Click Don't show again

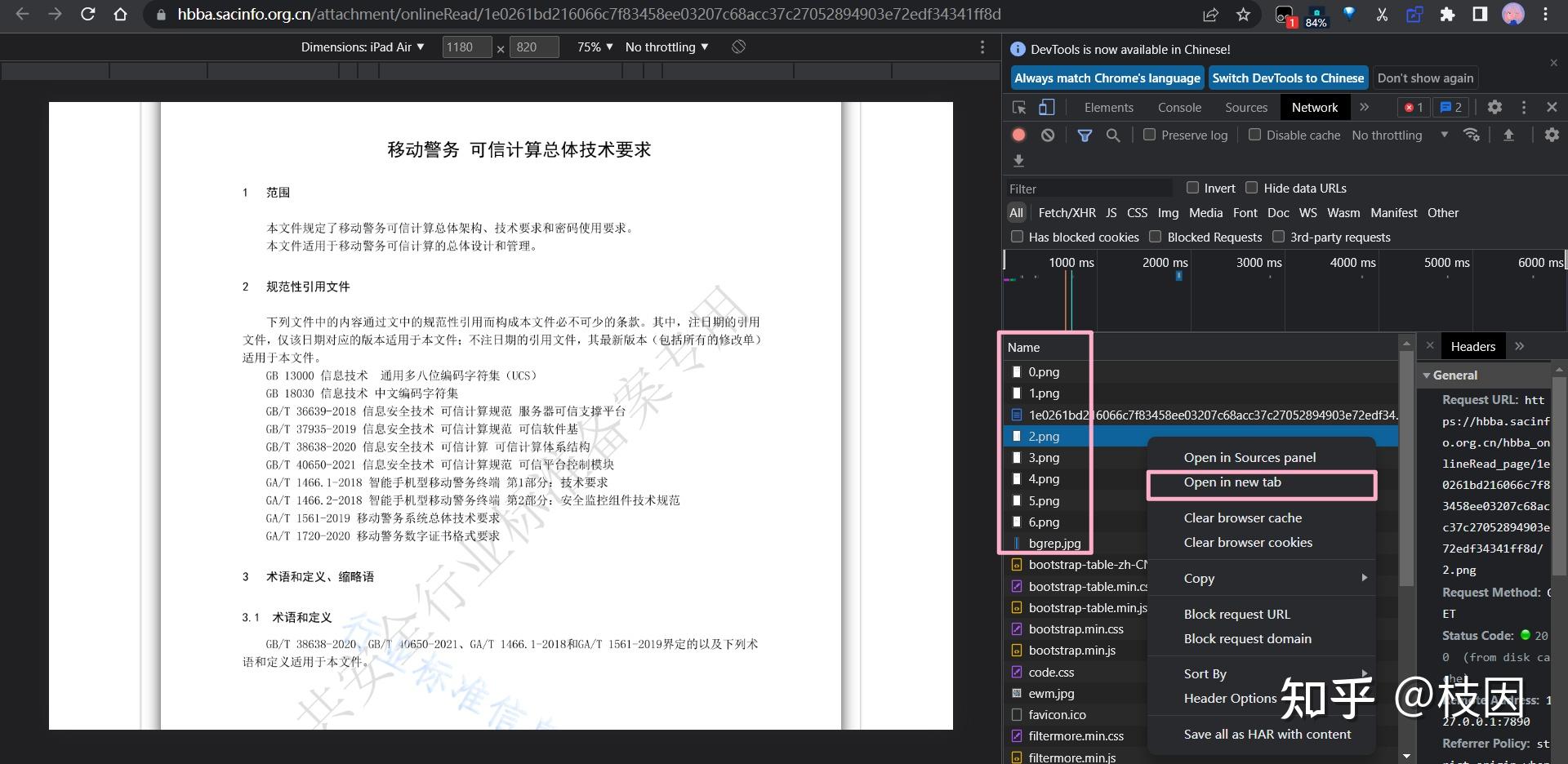(x=1425, y=78)
